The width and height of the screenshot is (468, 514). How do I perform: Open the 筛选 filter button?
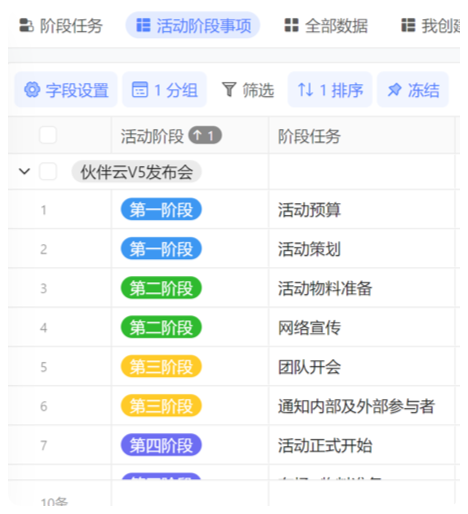248,90
